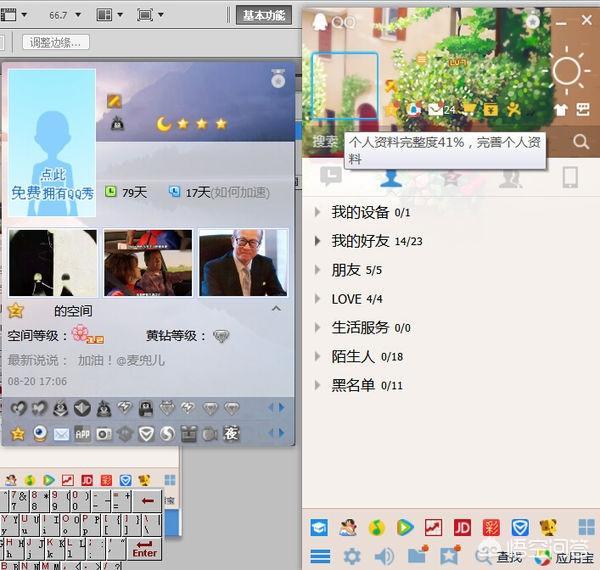Open the sound settings speaker icon

384,556
